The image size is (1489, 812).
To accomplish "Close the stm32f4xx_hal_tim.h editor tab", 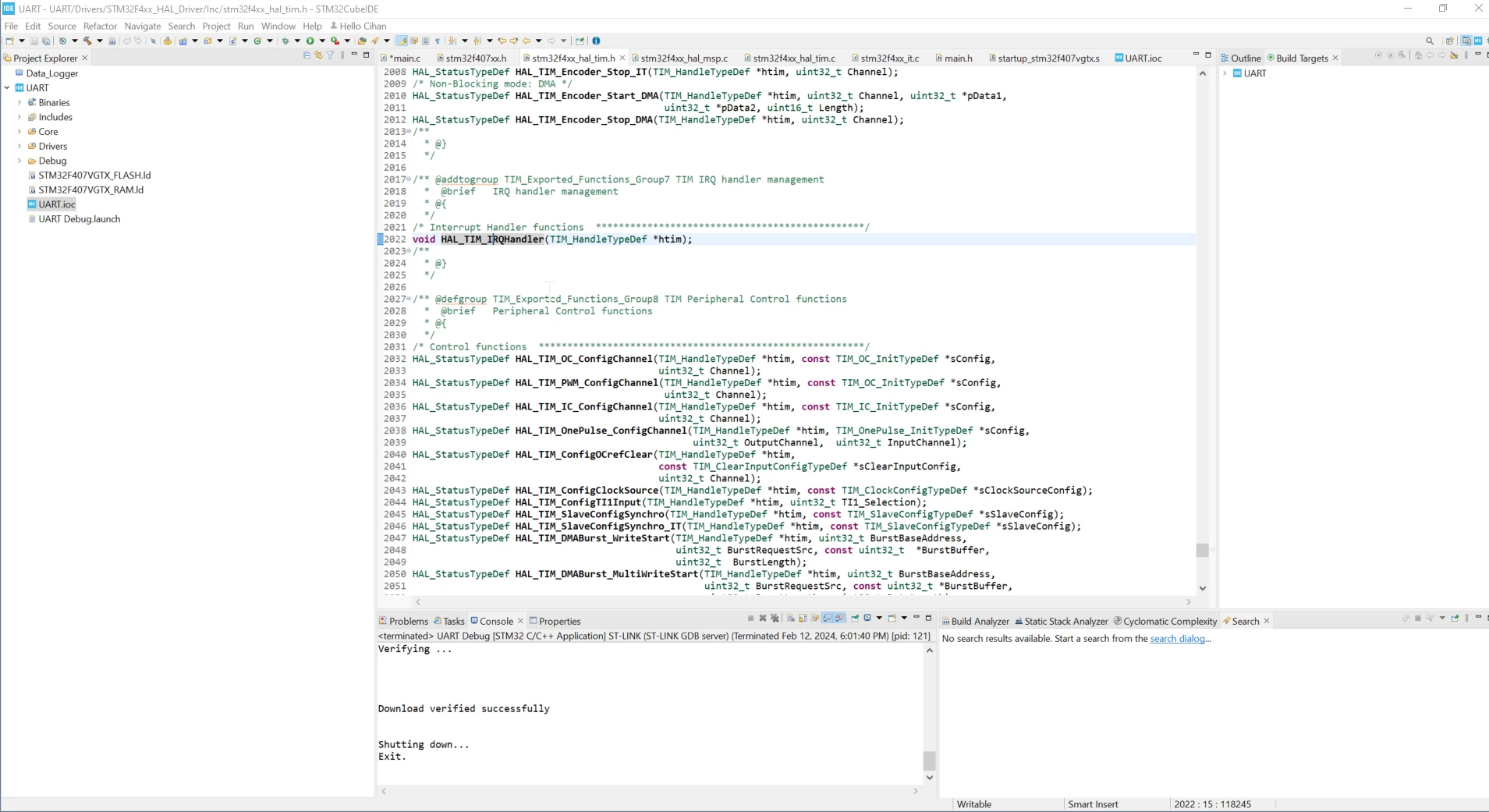I will (x=622, y=58).
